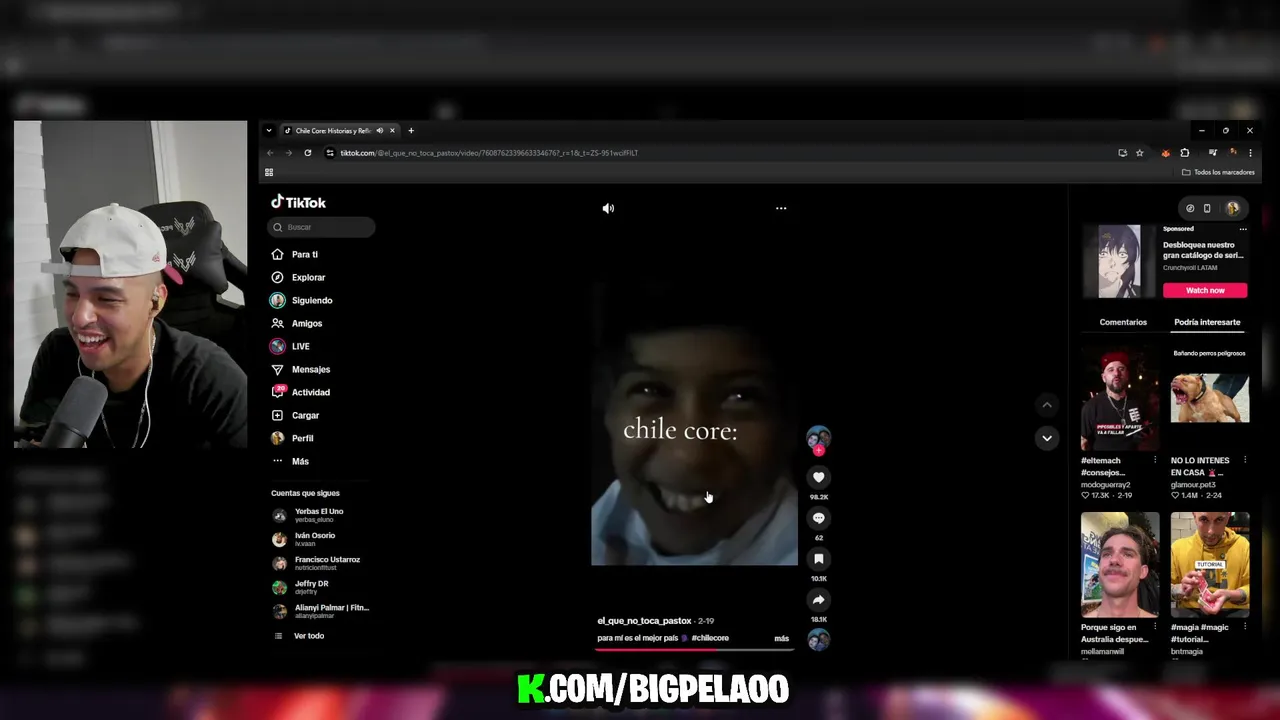Open browser extensions puzzle icon
Screen dimensions: 1280x720
click(1185, 153)
